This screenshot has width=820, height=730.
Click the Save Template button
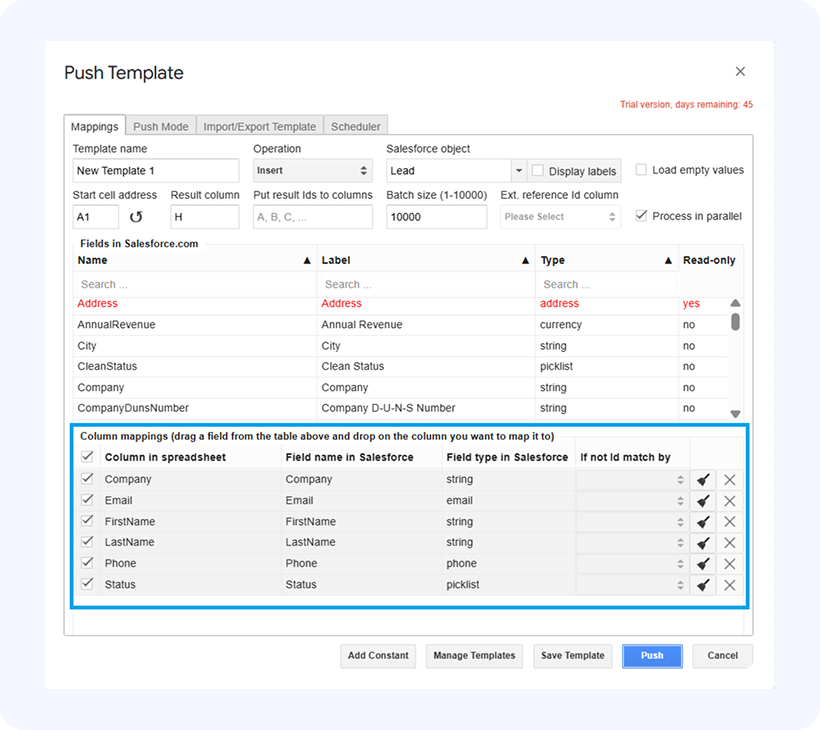tap(572, 656)
